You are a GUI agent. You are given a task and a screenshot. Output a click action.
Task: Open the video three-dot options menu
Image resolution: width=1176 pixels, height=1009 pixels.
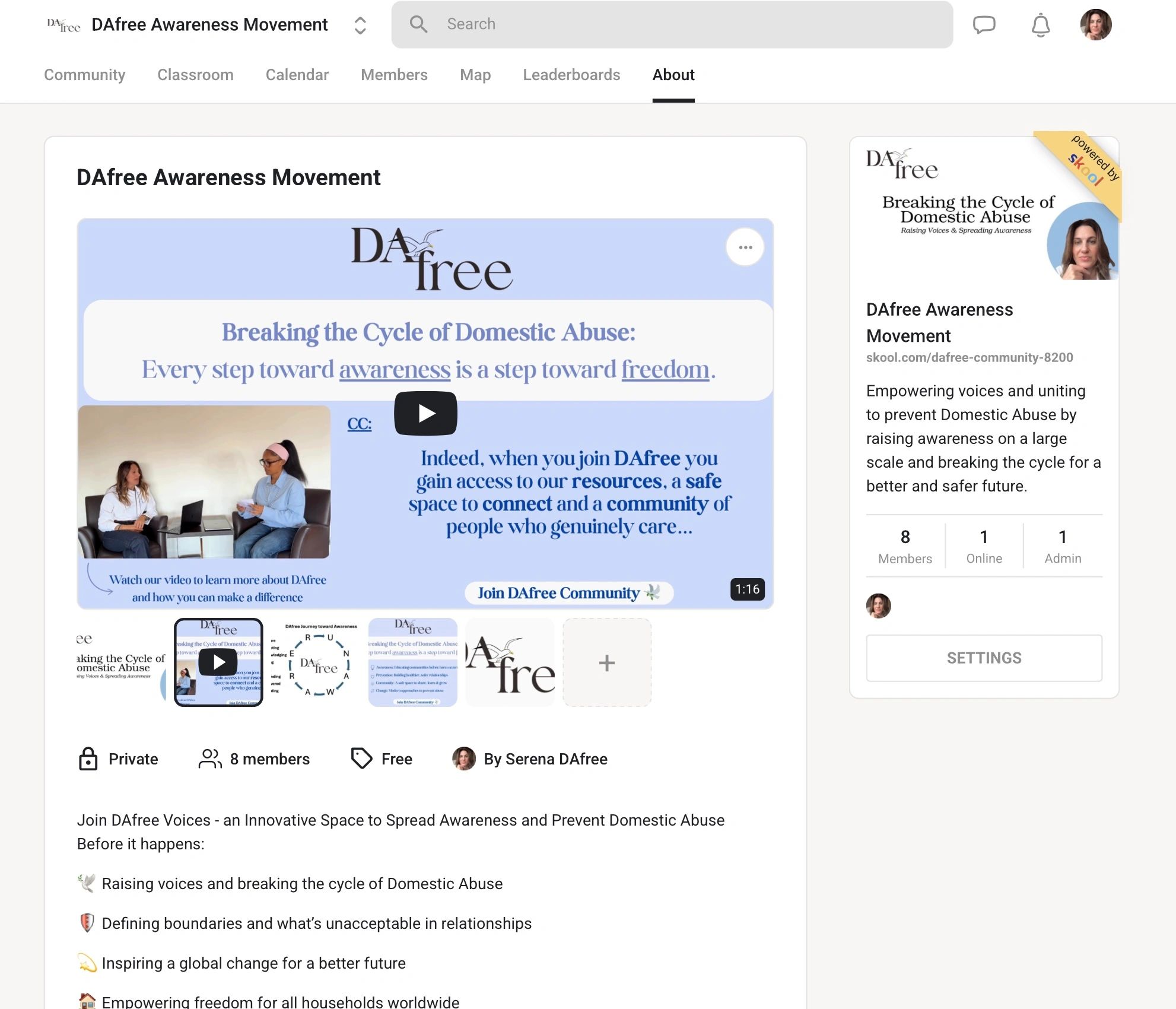pos(745,247)
